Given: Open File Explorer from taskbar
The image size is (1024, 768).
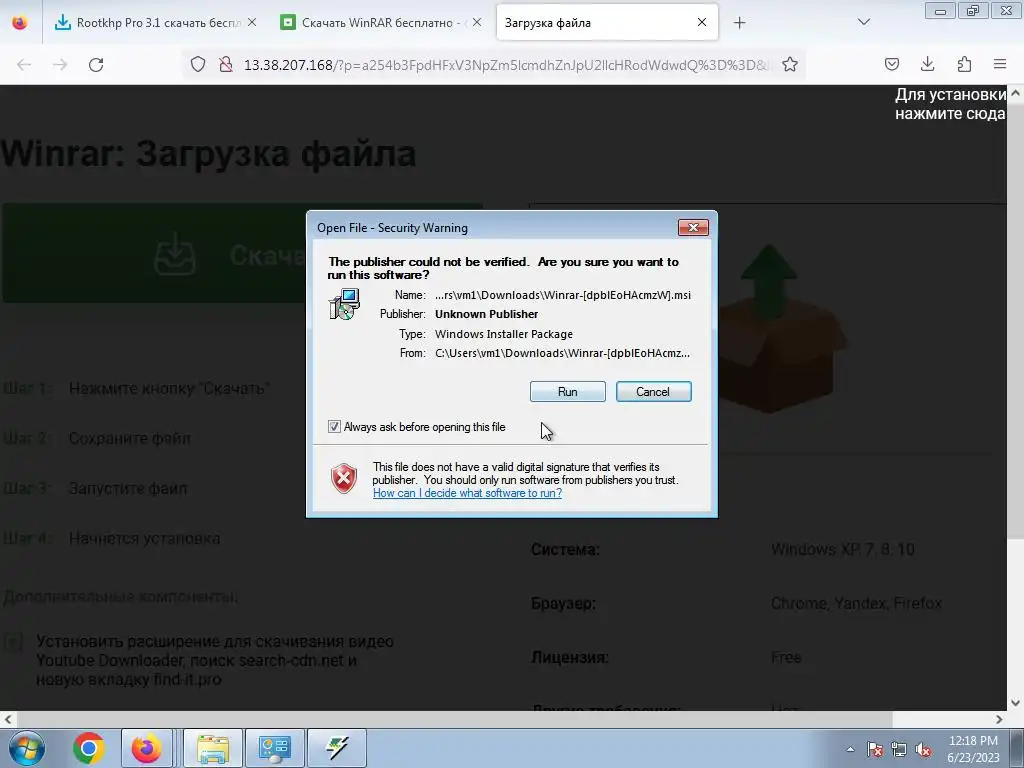Looking at the screenshot, I should click(213, 748).
